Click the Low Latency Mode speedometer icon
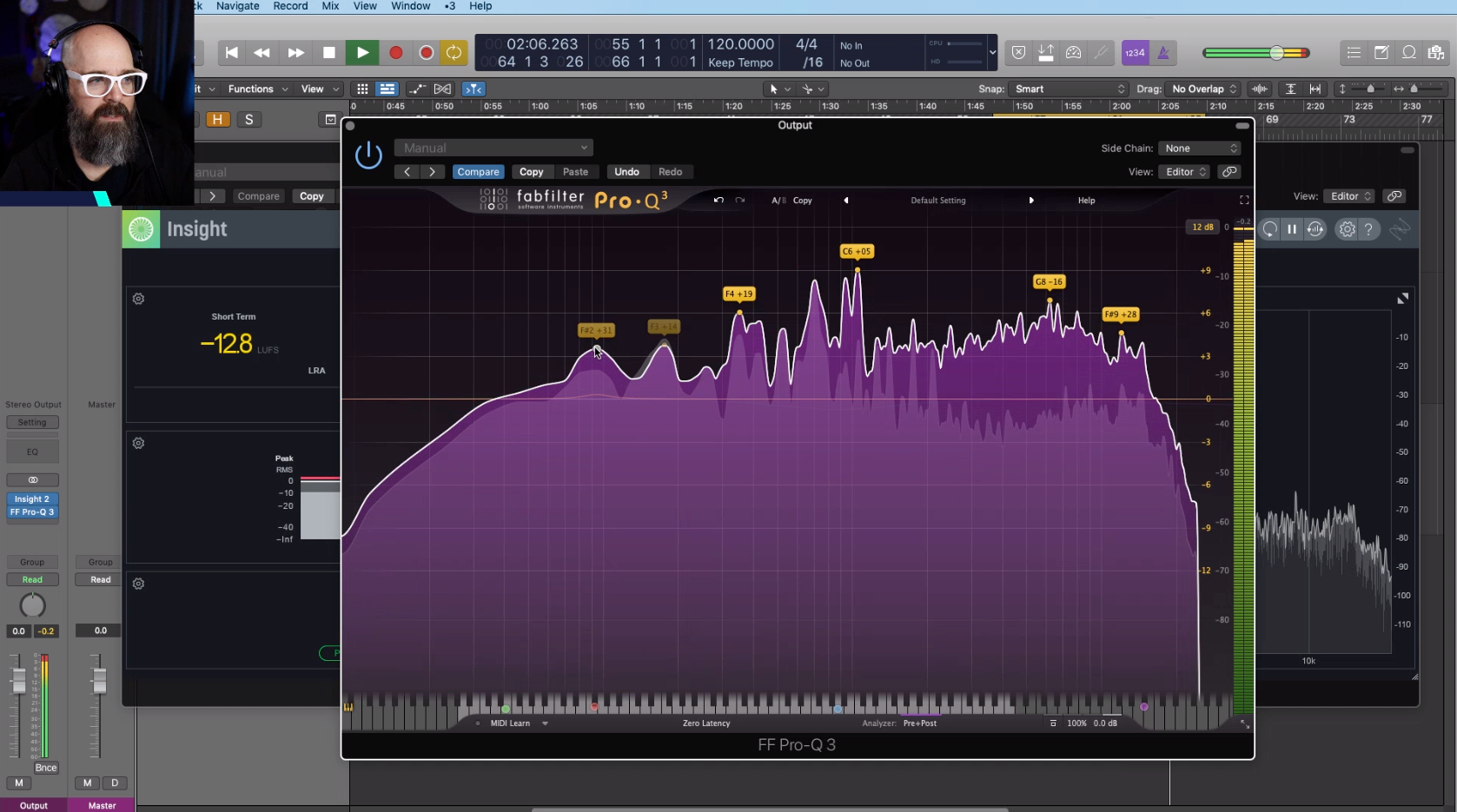1457x812 pixels. coord(1074,53)
